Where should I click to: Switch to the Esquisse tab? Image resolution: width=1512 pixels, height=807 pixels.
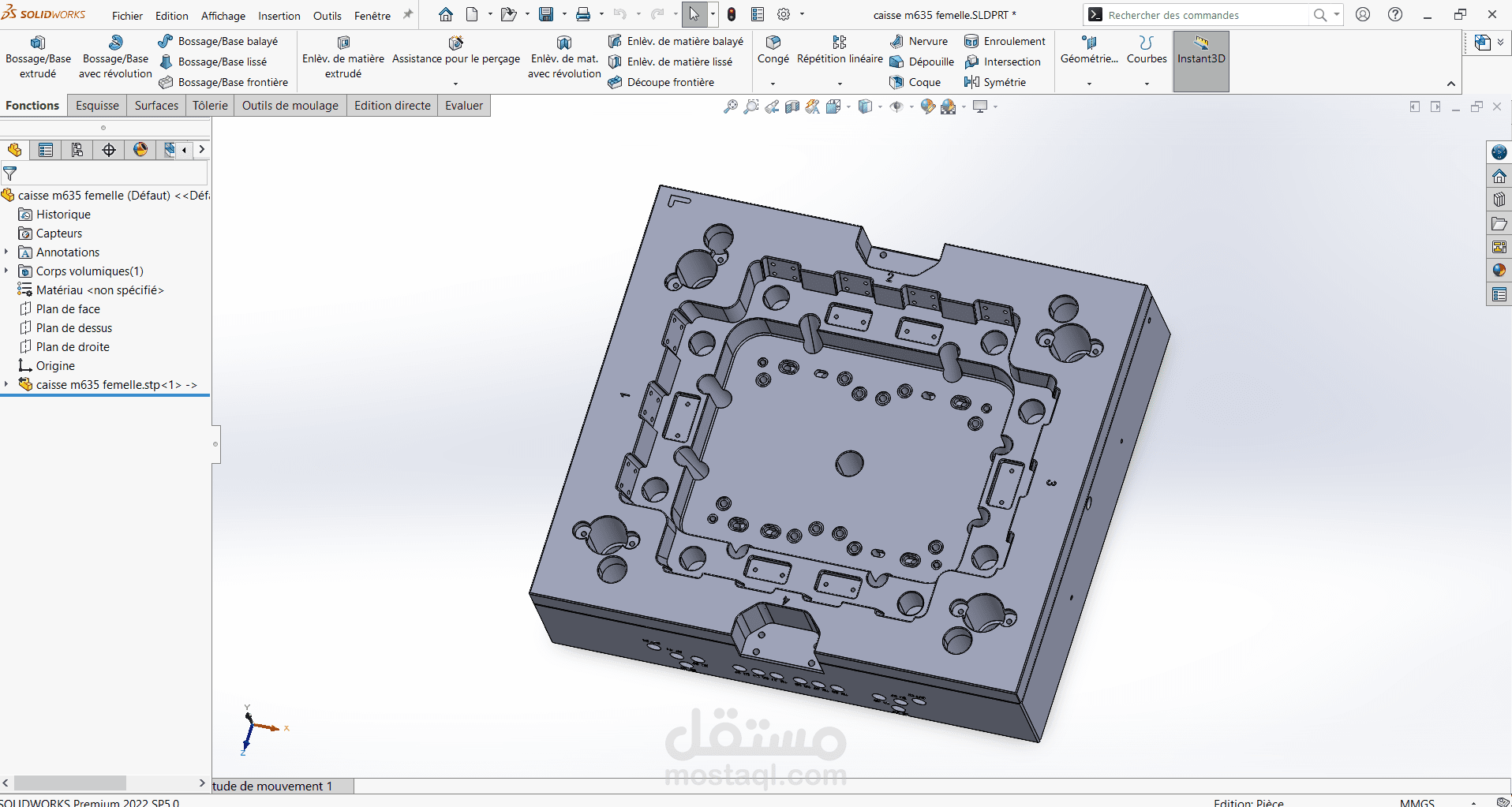97,106
